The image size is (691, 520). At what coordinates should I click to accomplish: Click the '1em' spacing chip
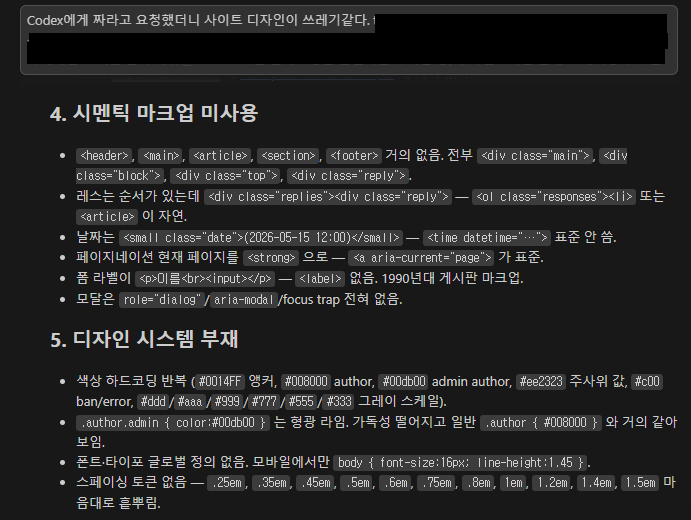tap(513, 483)
